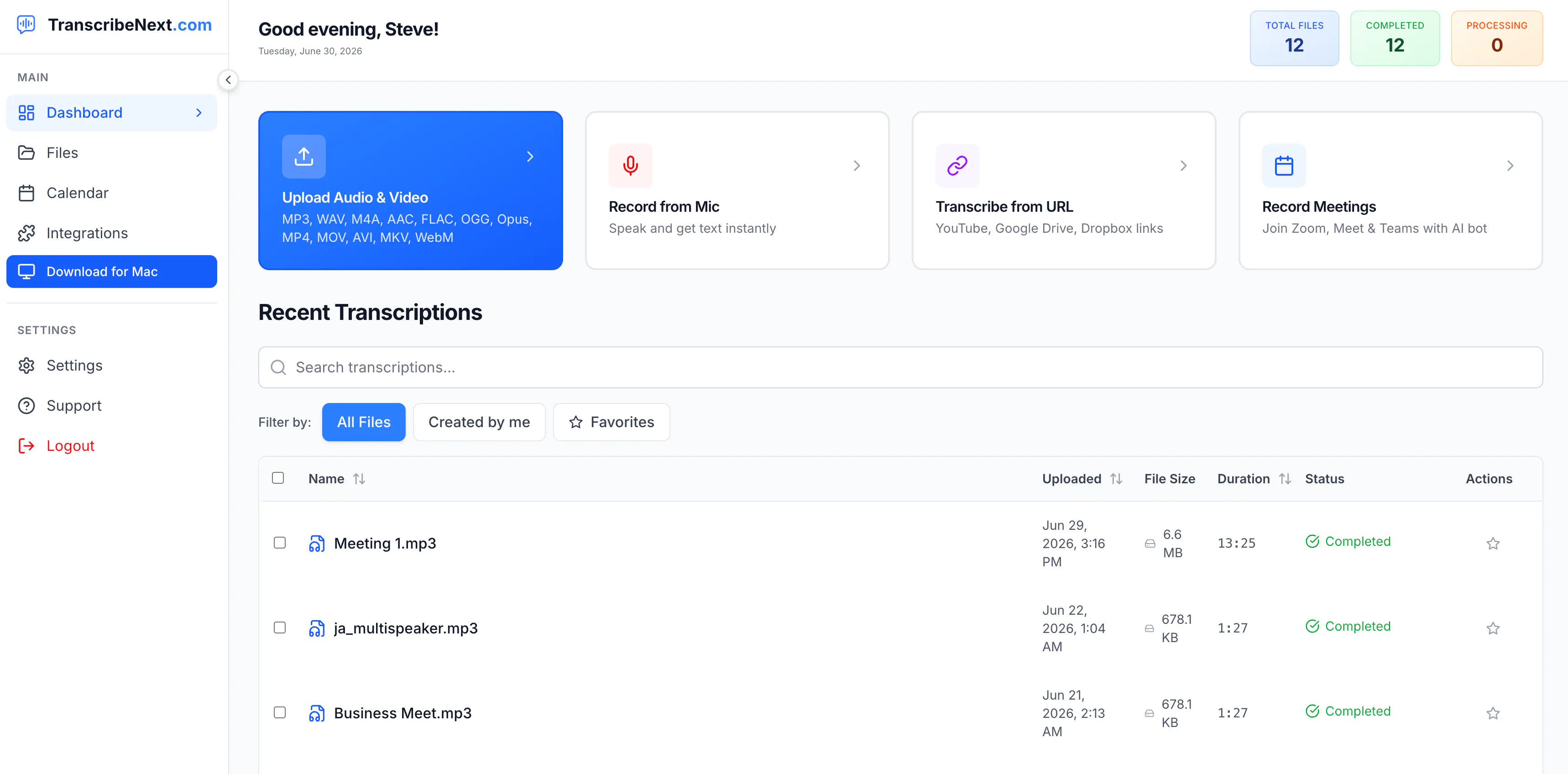1568x774 pixels.
Task: Focus the Search transcriptions field
Action: coord(900,367)
